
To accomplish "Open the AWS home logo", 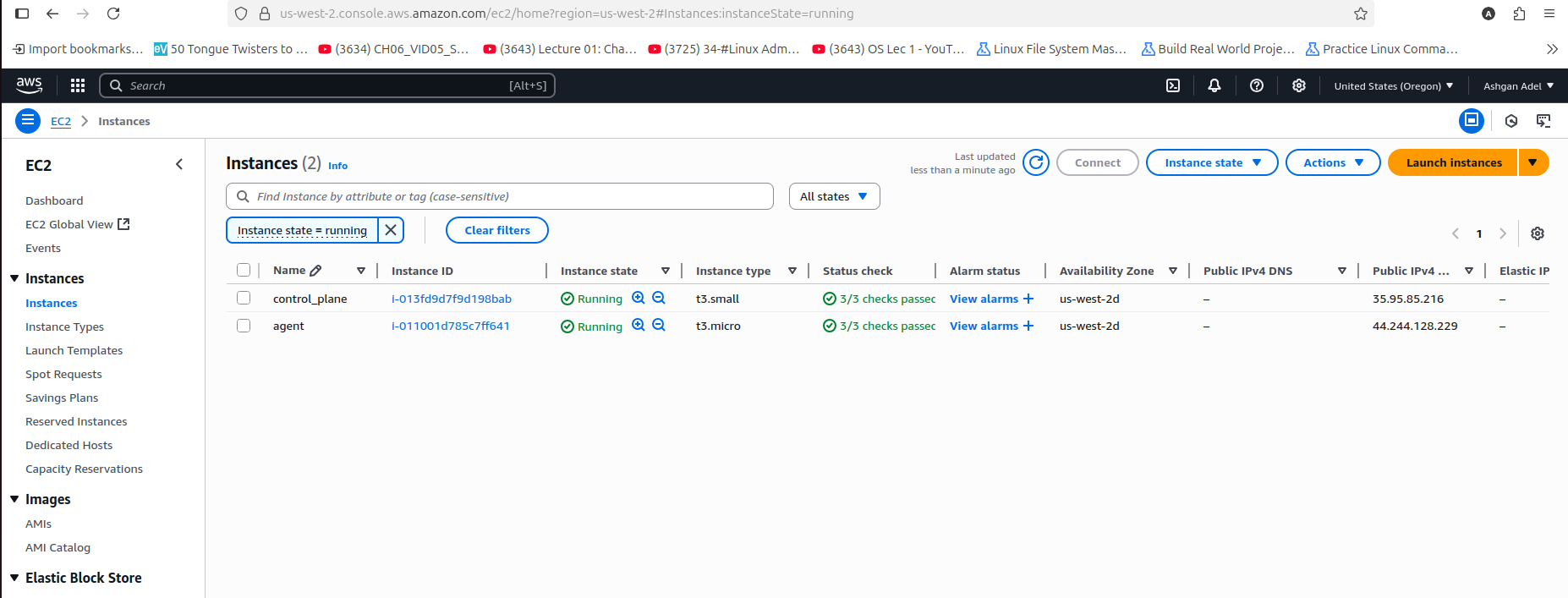I will (x=29, y=85).
